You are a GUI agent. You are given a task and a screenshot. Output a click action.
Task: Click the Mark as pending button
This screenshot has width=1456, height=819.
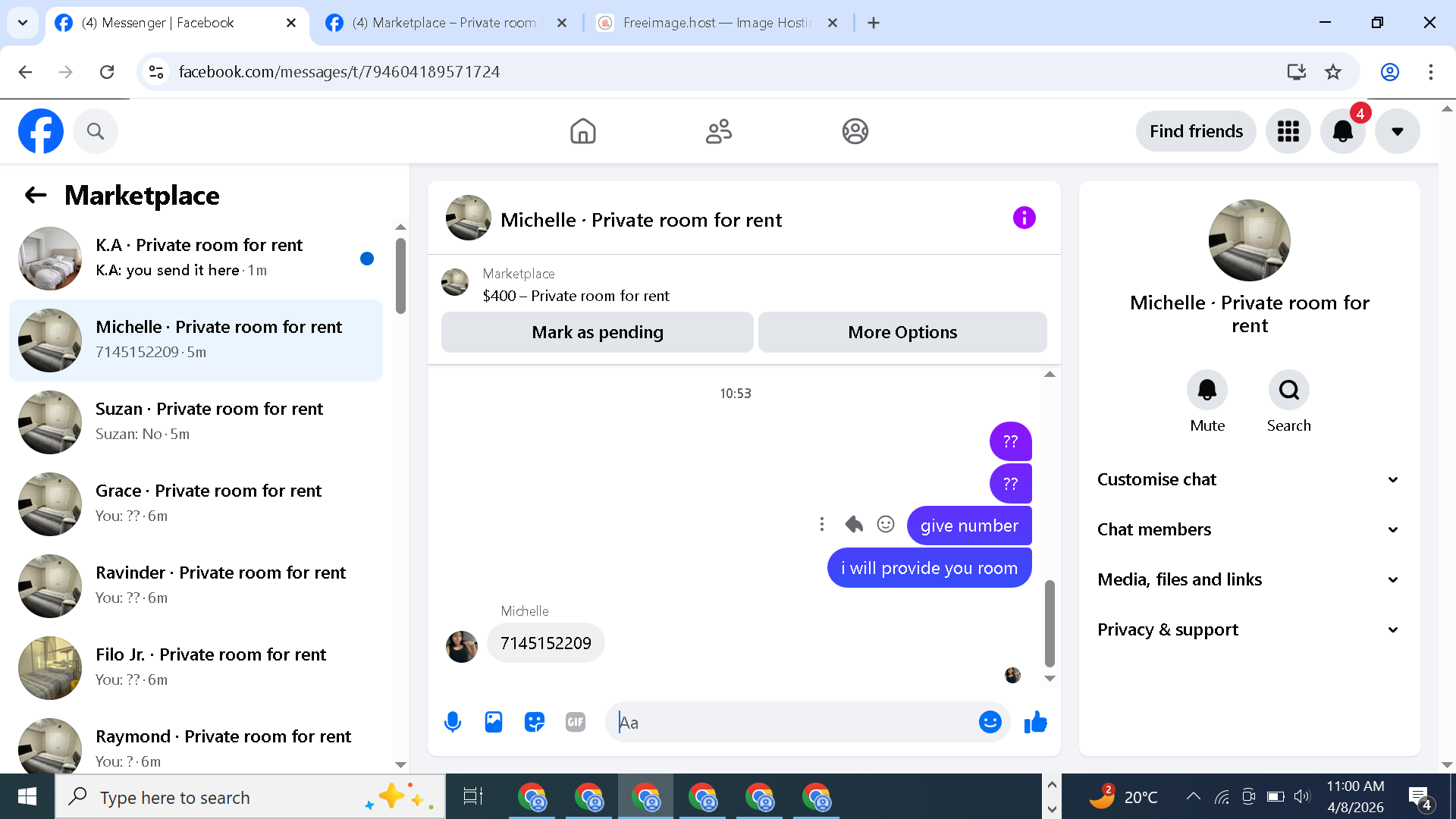pyautogui.click(x=597, y=332)
